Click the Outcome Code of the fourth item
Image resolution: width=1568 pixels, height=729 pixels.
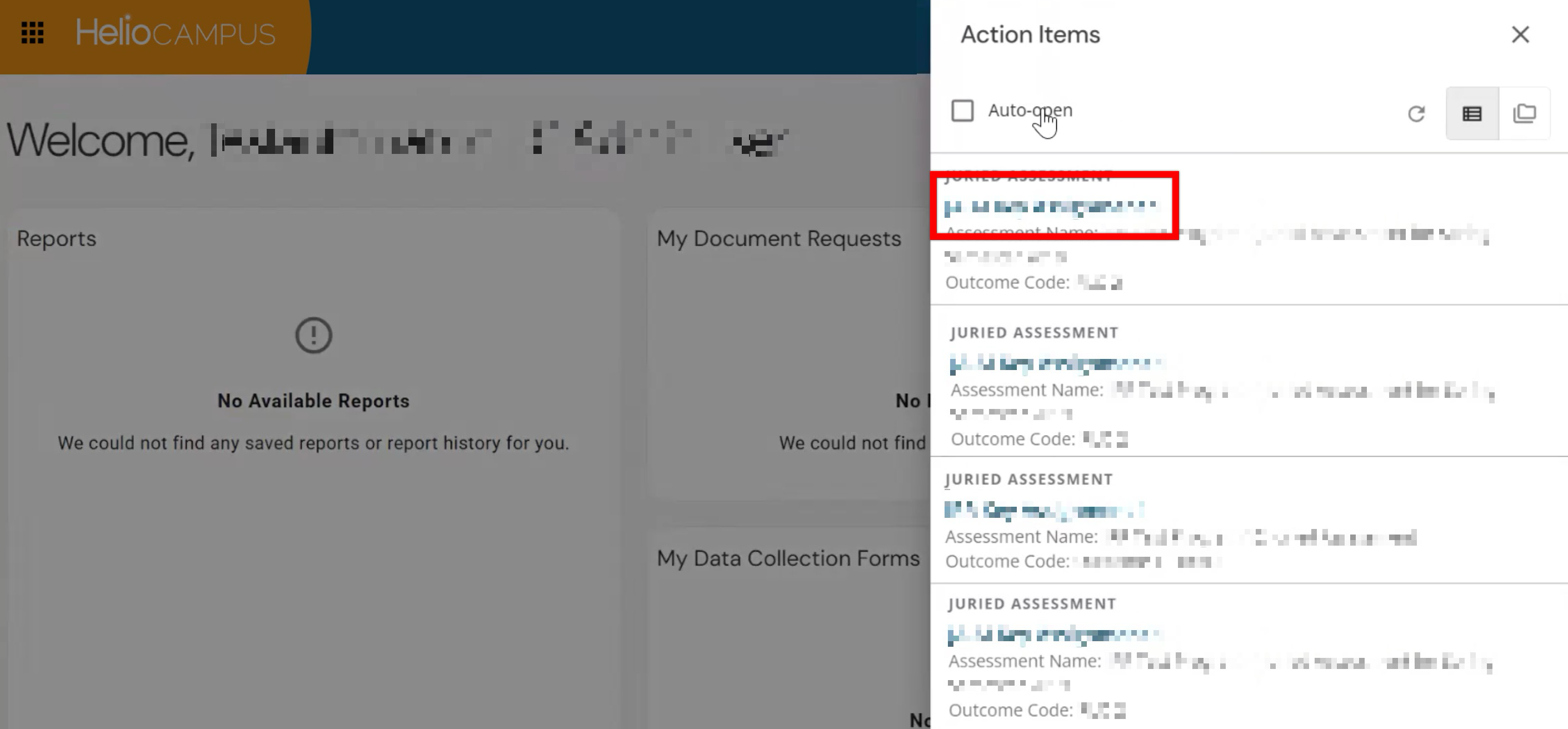point(1037,710)
